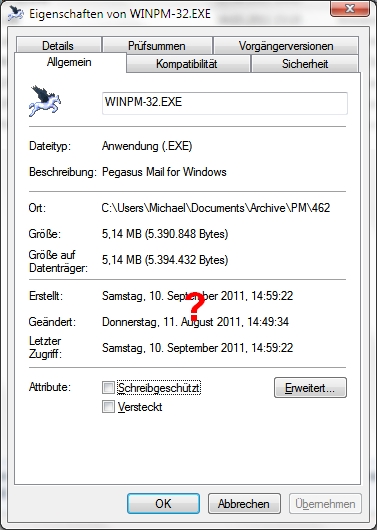The height and width of the screenshot is (530, 377).
Task: Close the properties dialog with the X button
Action: [350, 8]
